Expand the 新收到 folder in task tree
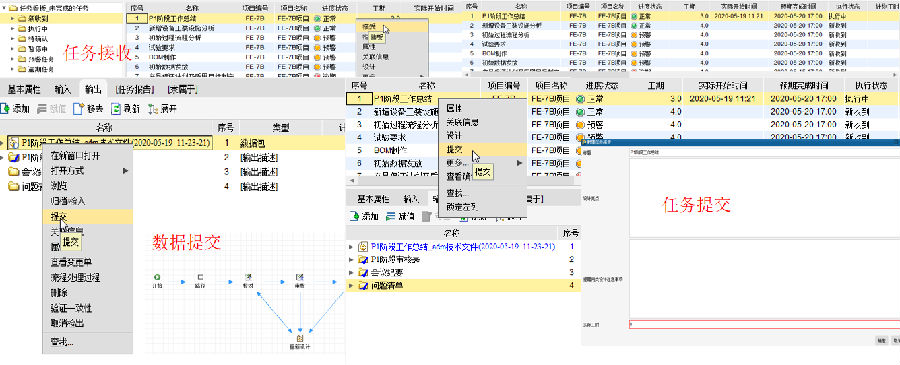 click(13, 18)
